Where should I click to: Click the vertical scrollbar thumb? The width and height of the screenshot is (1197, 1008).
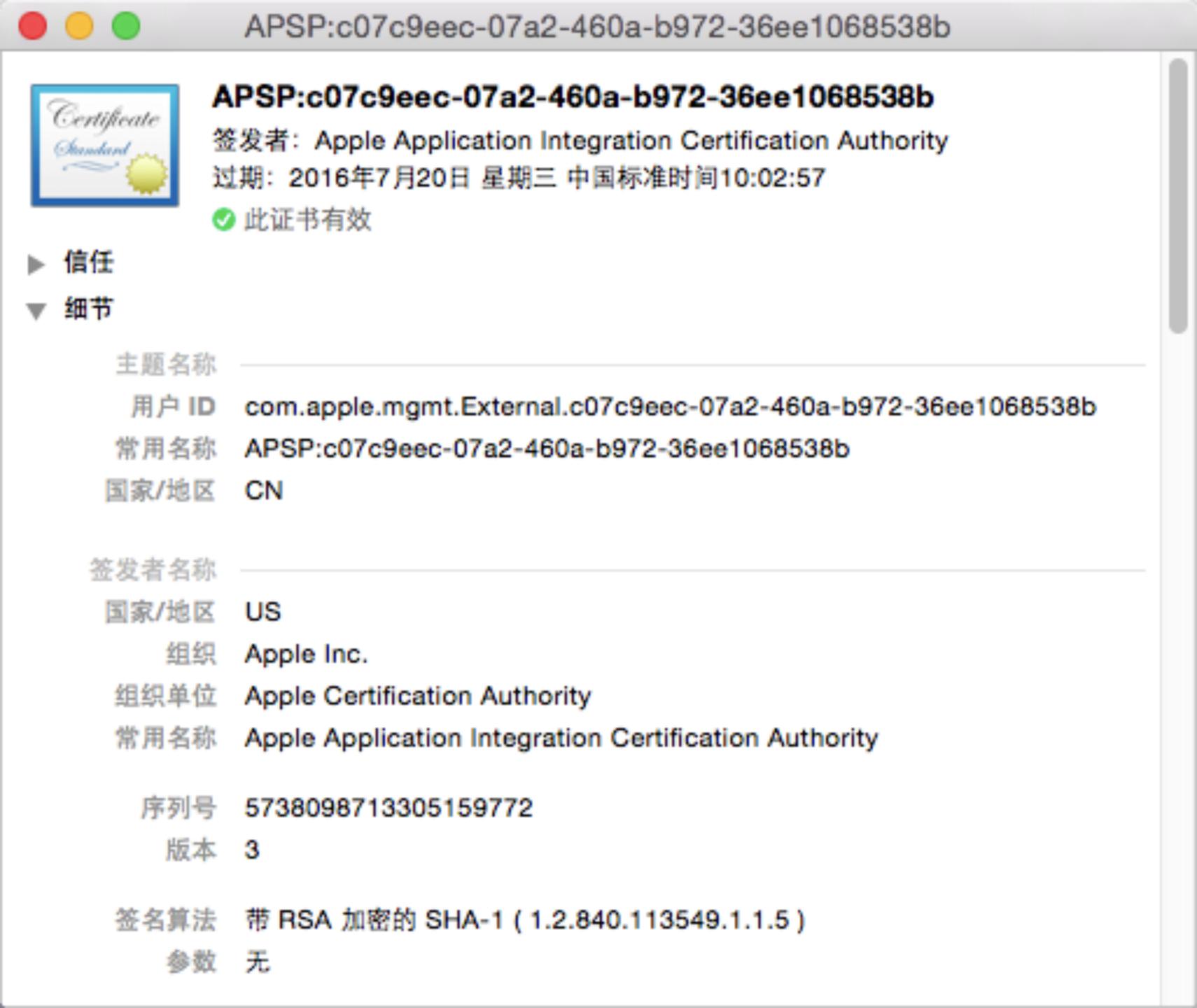[1178, 196]
